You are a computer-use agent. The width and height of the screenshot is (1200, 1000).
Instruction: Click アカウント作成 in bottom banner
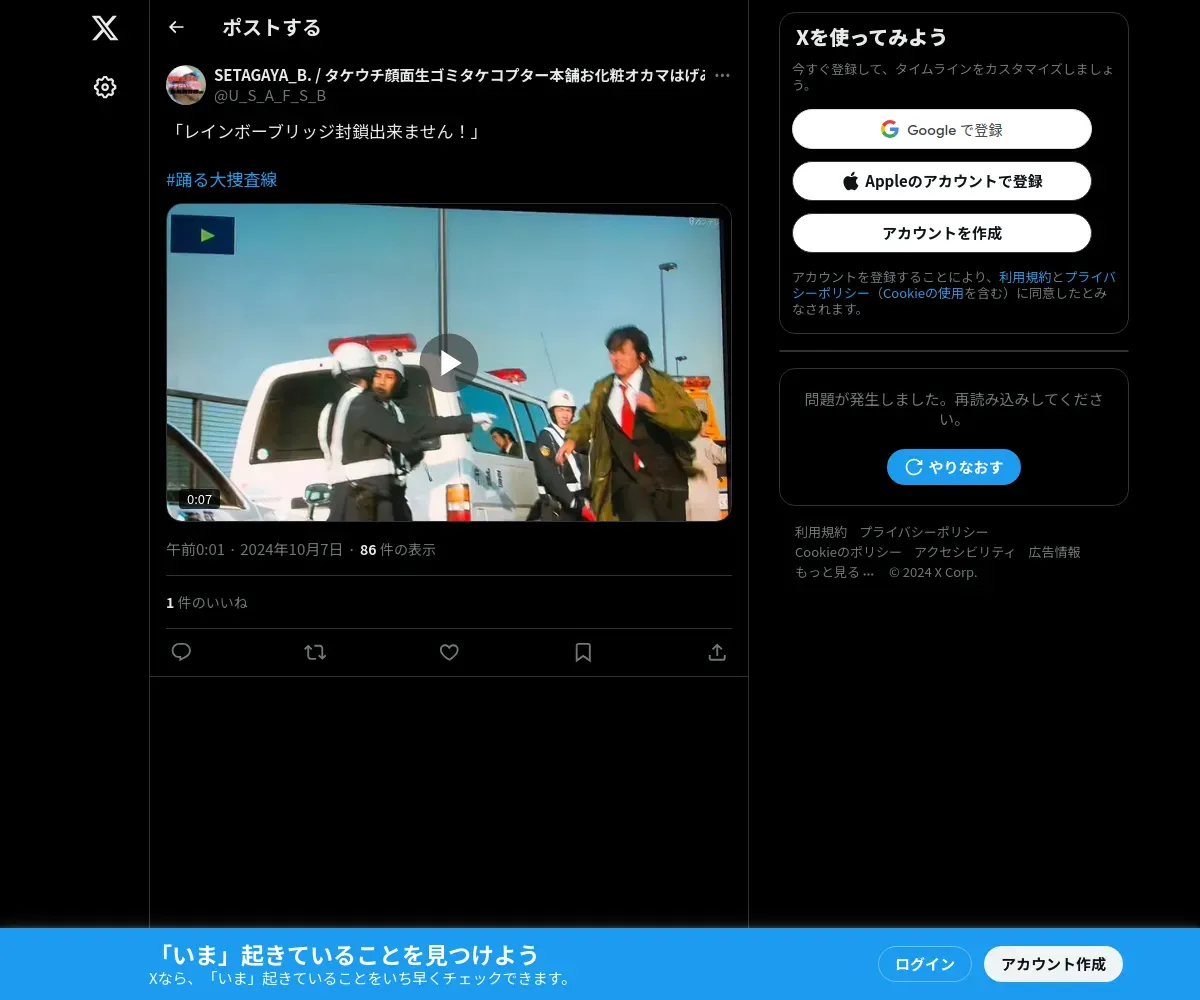(x=1054, y=964)
